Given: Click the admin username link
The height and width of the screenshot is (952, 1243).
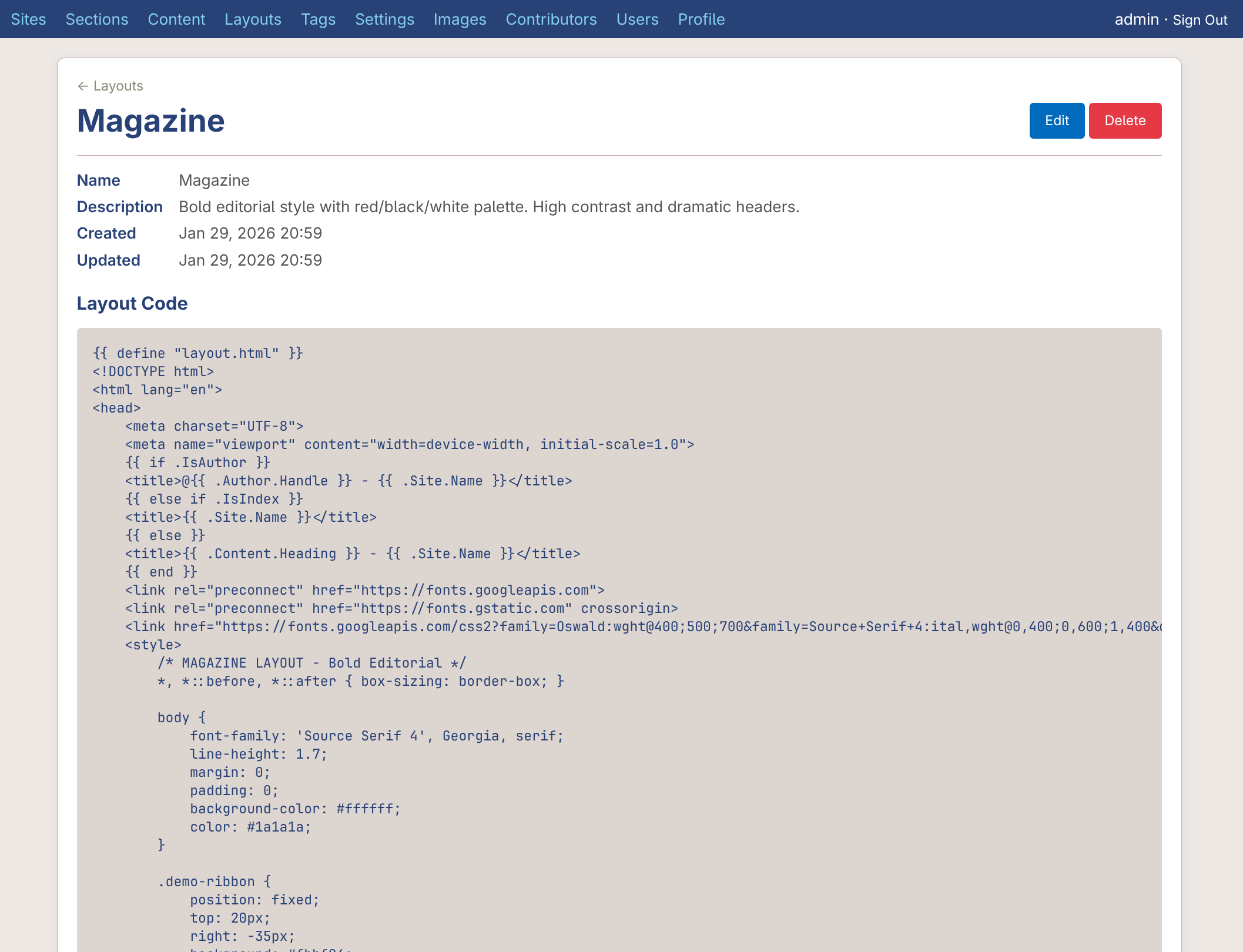Looking at the screenshot, I should tap(1136, 19).
